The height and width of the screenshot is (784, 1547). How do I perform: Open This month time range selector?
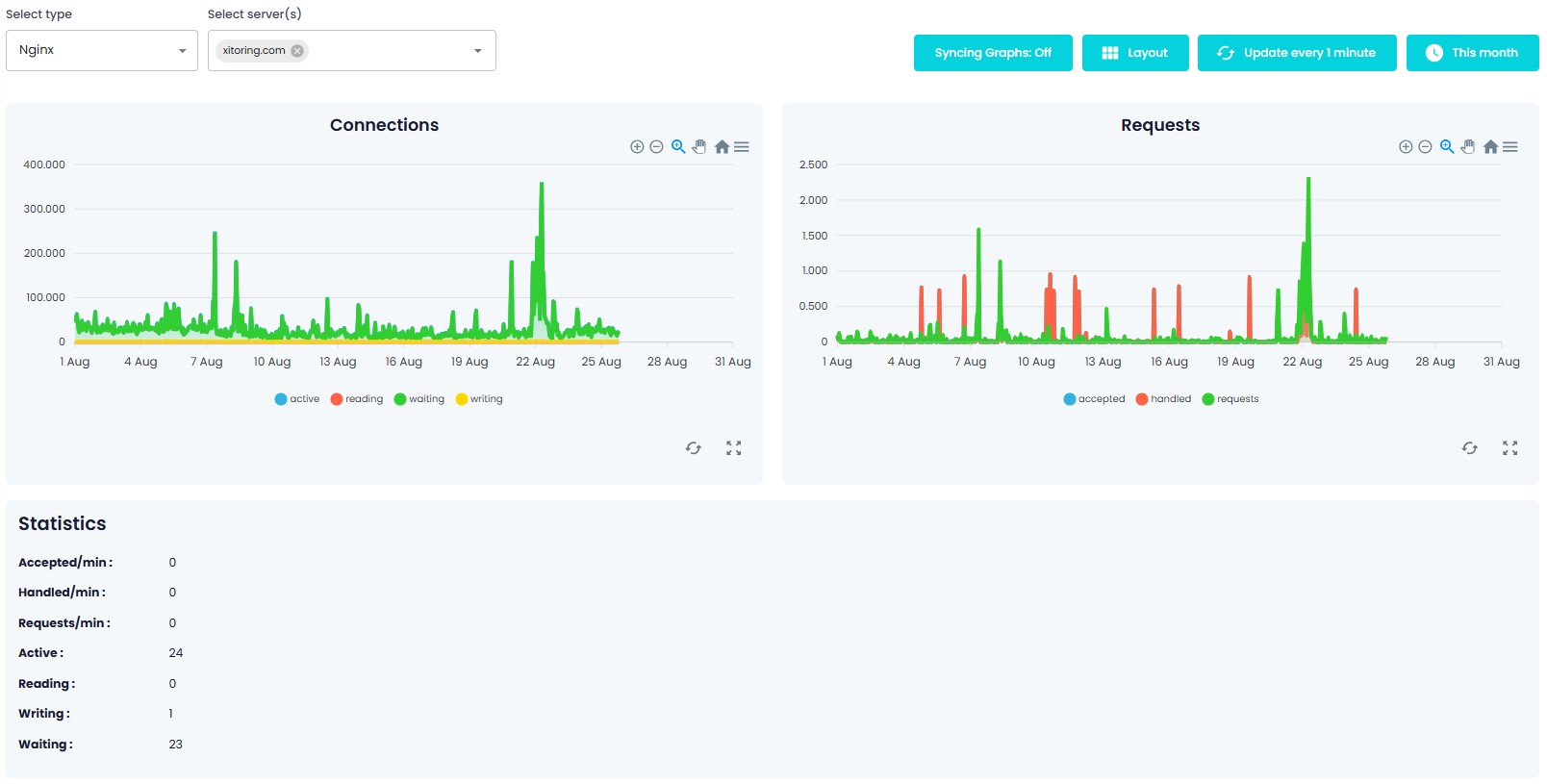click(1472, 53)
